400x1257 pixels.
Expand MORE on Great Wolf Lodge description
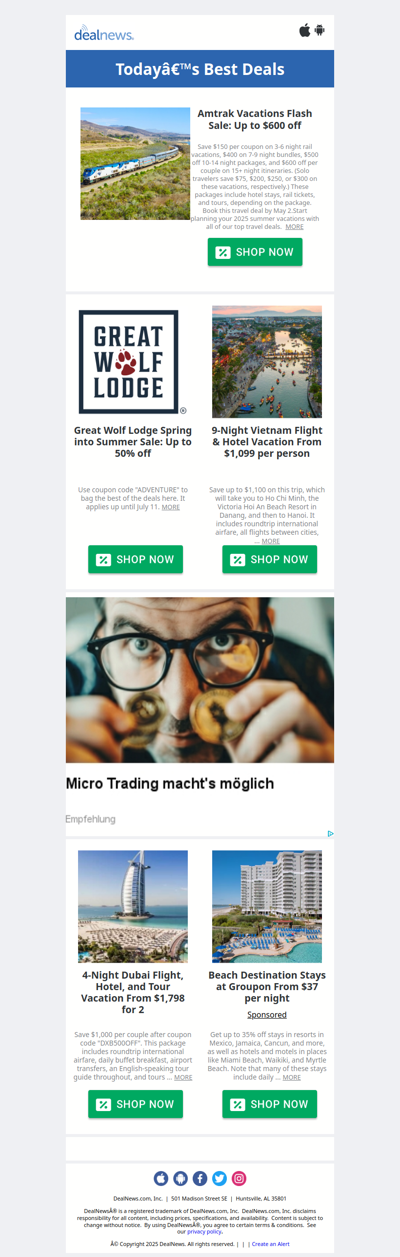click(x=171, y=507)
